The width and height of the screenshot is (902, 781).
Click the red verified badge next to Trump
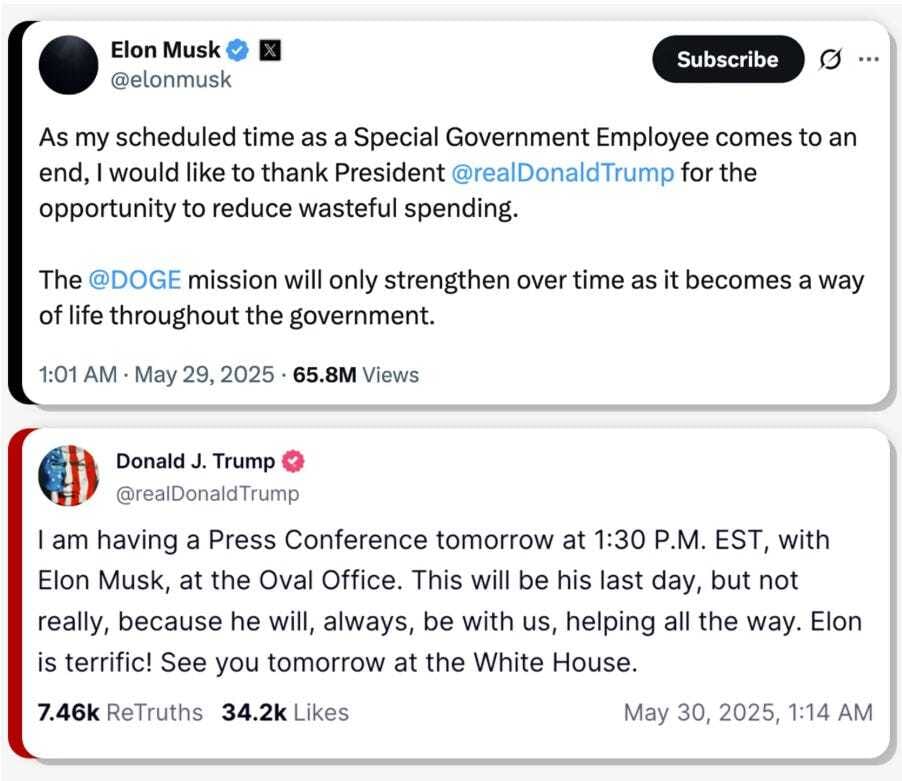coord(295,461)
